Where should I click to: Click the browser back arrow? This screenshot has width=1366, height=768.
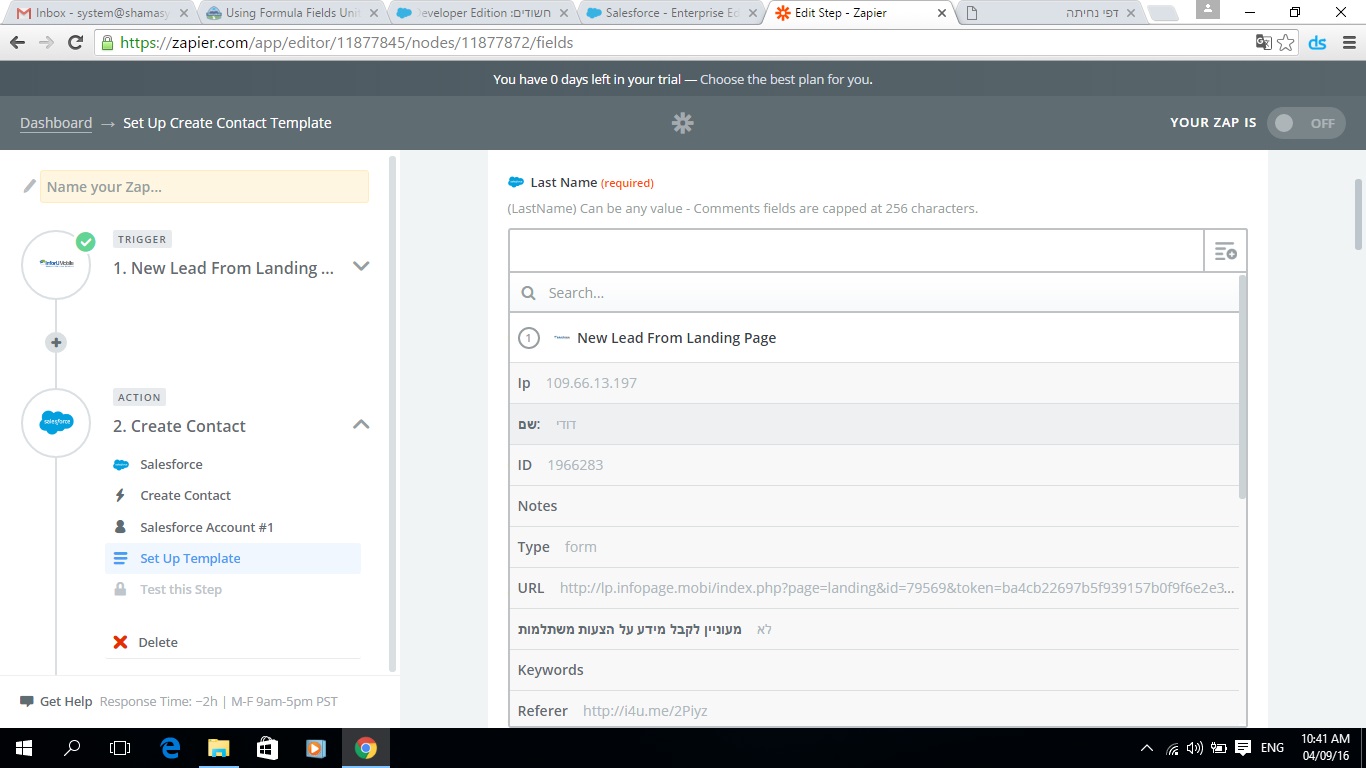coord(17,43)
